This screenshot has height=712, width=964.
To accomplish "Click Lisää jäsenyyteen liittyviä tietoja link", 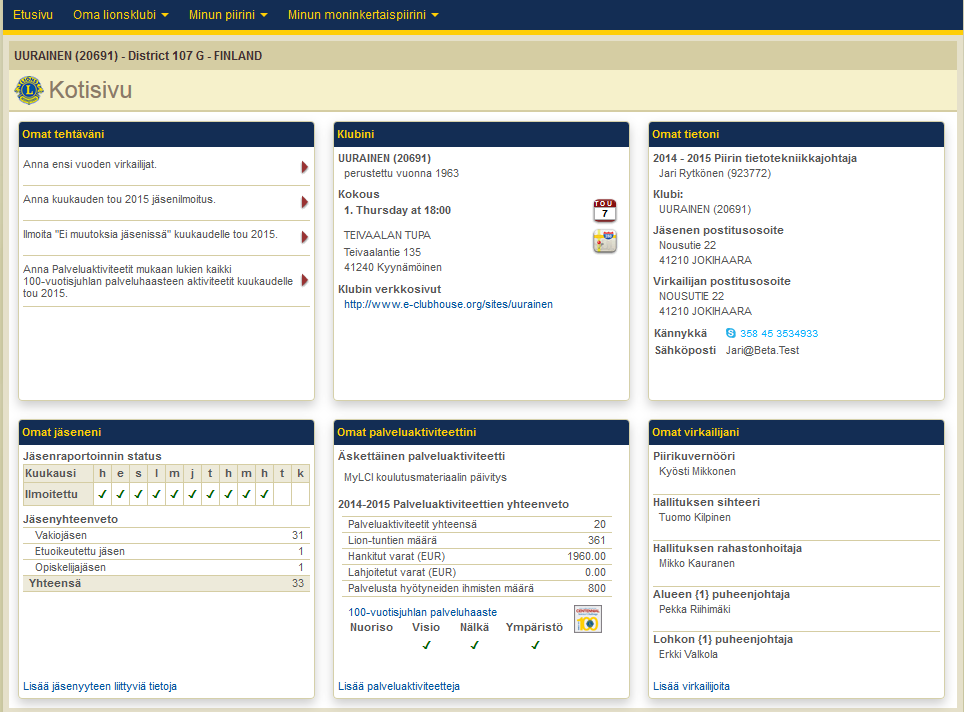I will pyautogui.click(x=100, y=686).
